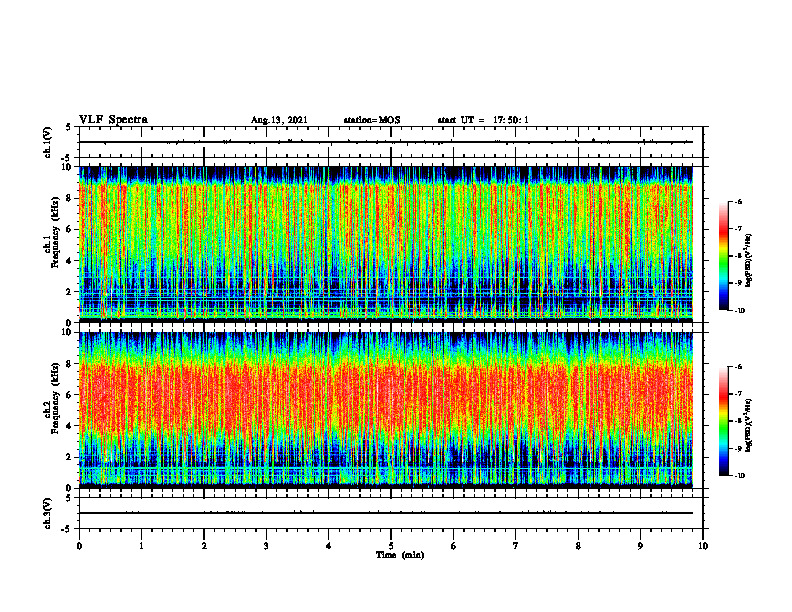The width and height of the screenshot is (792, 612).
Task: Click time axis tick label "10"
Action: click(x=703, y=546)
